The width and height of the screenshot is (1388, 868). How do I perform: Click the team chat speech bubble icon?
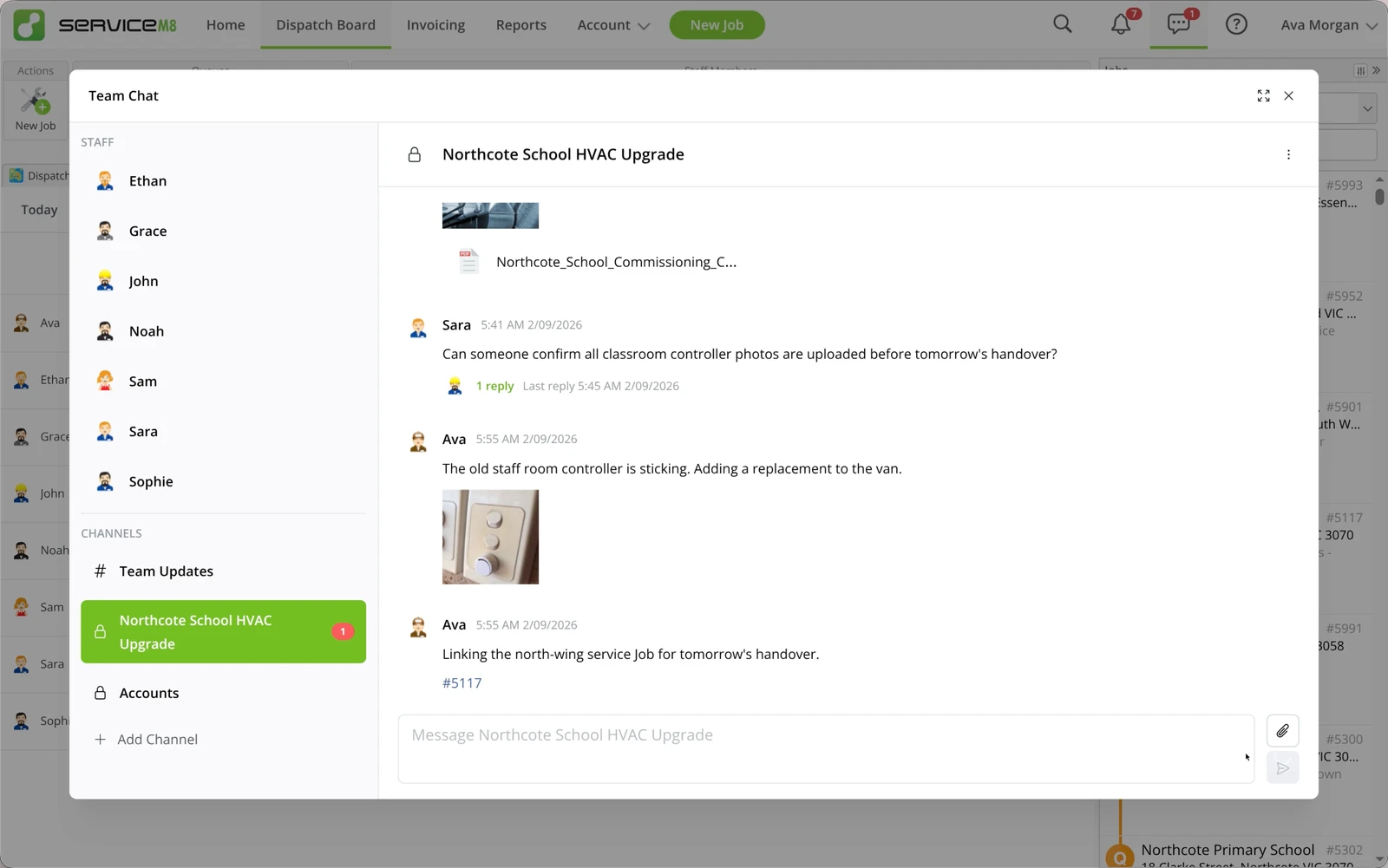(x=1178, y=24)
